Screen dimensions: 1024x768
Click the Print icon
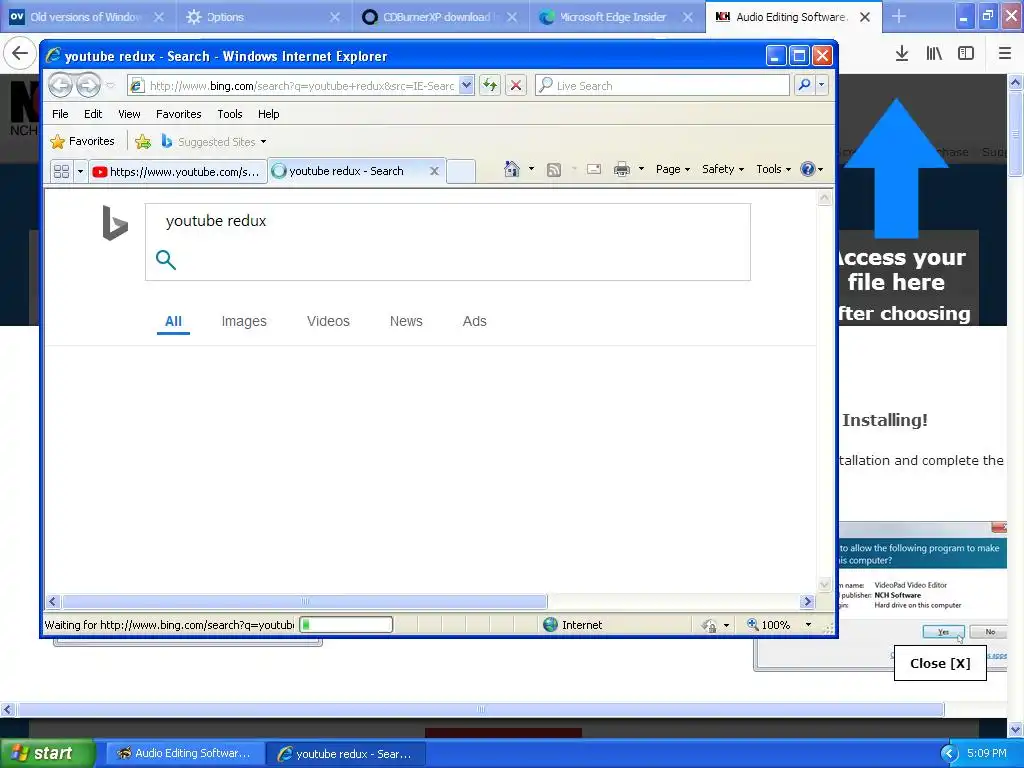tap(622, 169)
